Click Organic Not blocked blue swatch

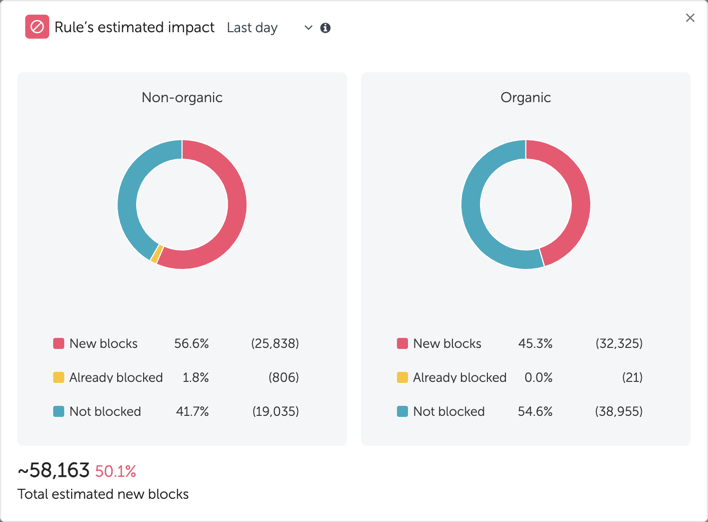click(402, 411)
